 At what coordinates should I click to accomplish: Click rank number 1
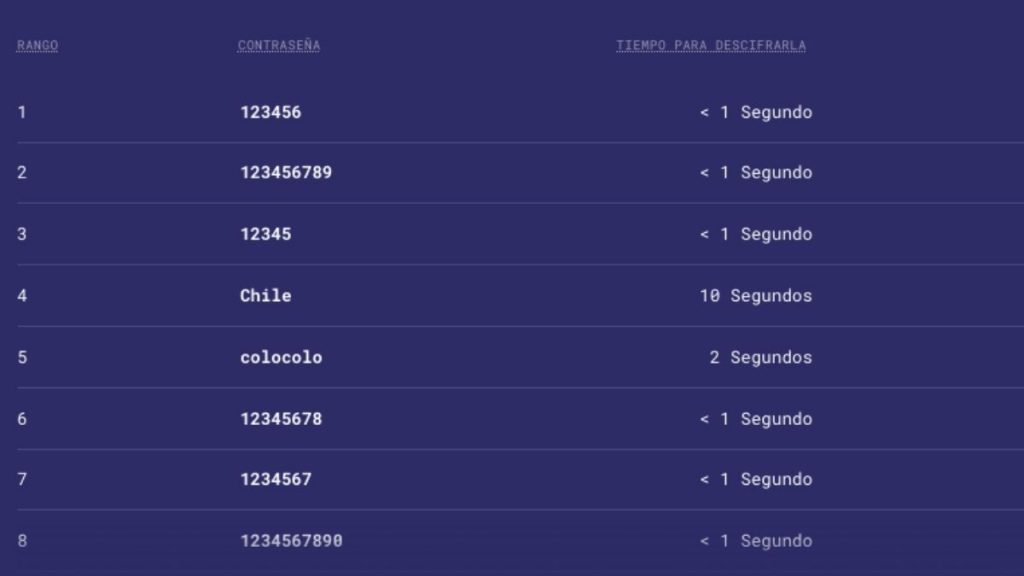point(22,112)
